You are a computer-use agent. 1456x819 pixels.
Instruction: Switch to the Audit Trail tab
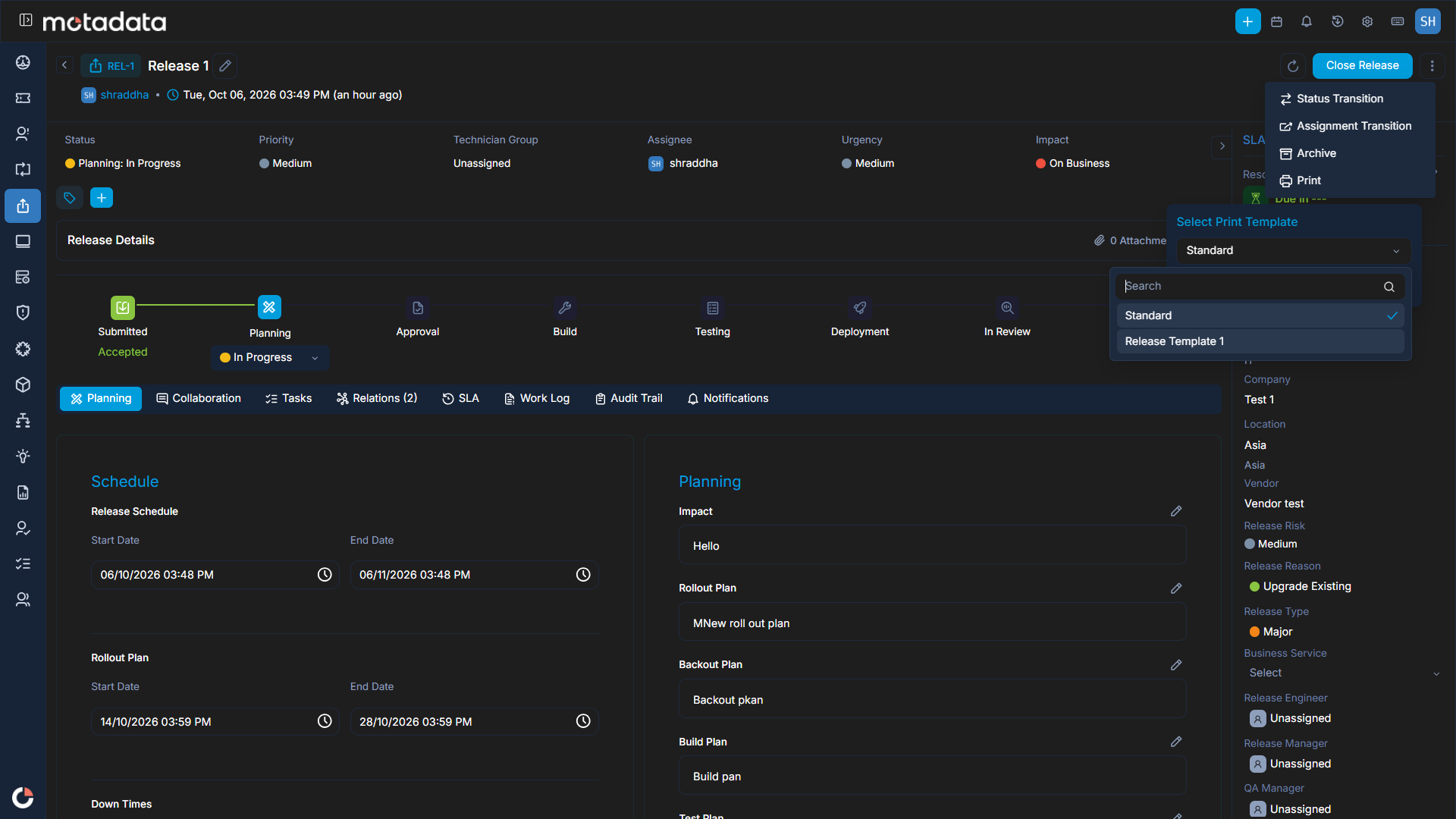629,399
